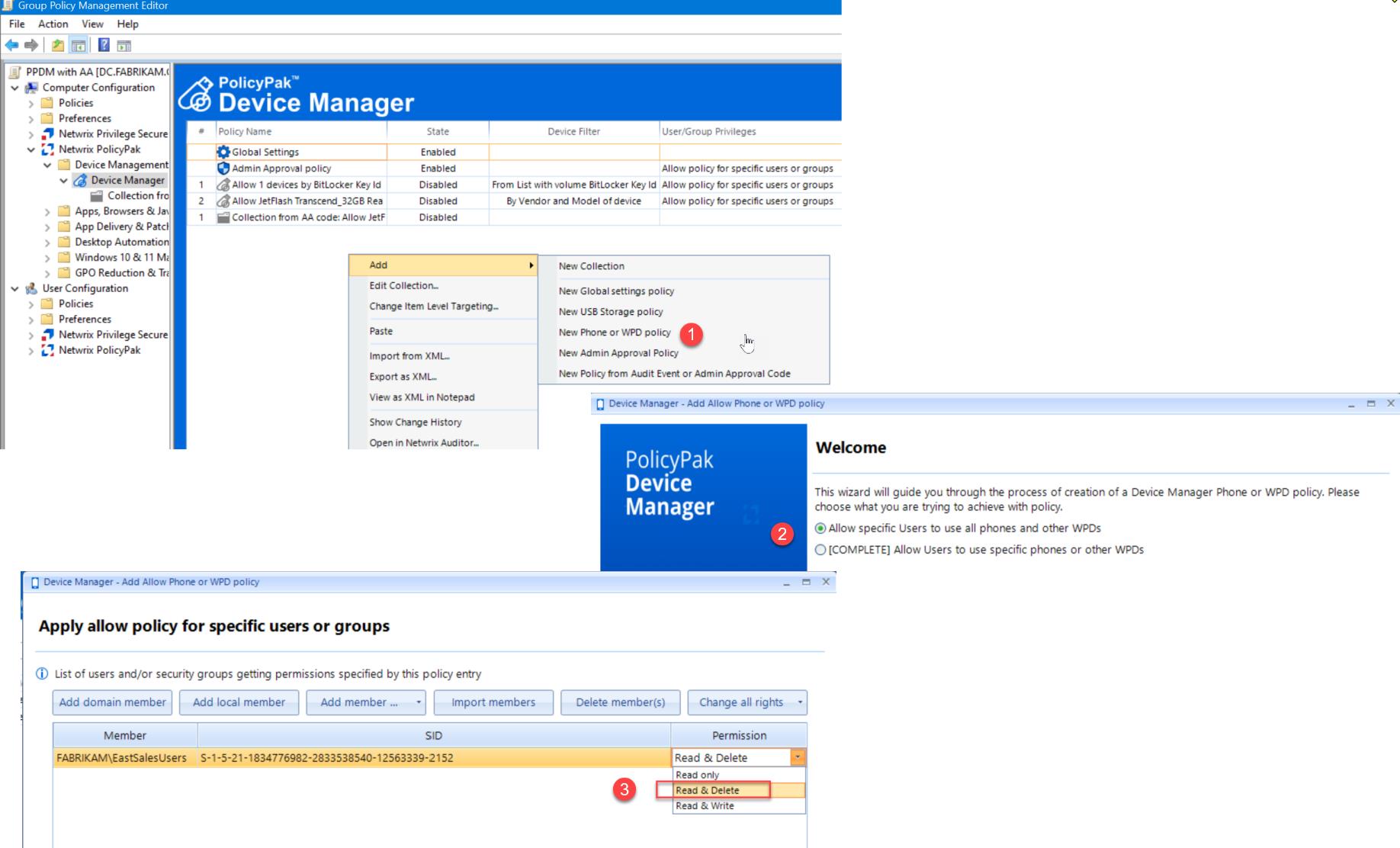Click the Admin Approval policy shield icon
This screenshot has width=1400, height=848.
[x=223, y=169]
